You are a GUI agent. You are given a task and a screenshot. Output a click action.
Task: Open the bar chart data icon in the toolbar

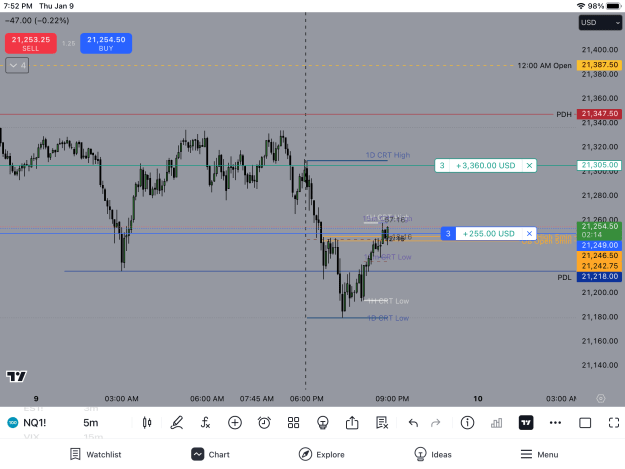(x=496, y=423)
